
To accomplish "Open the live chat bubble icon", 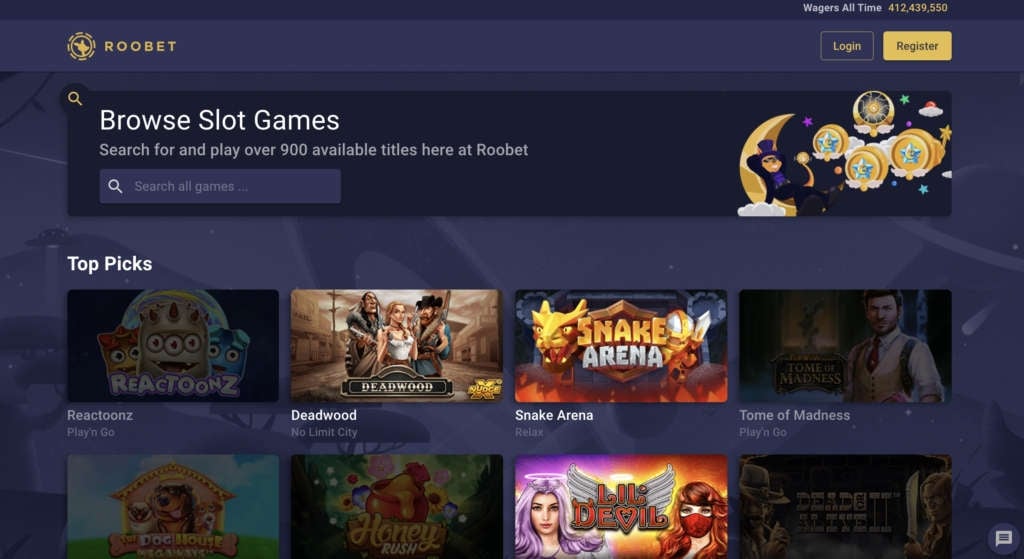I will (1003, 538).
